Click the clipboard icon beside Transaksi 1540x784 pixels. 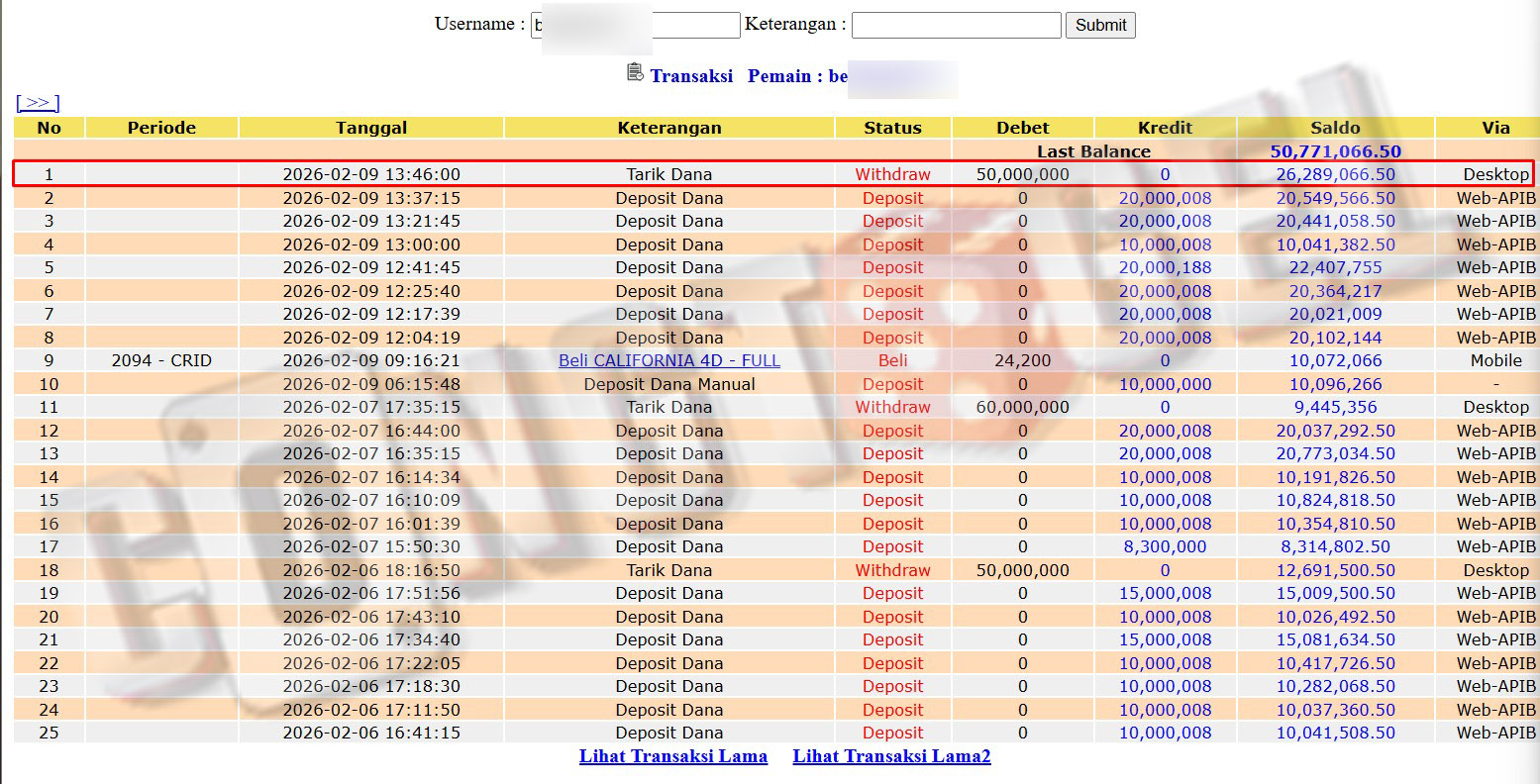click(x=635, y=72)
